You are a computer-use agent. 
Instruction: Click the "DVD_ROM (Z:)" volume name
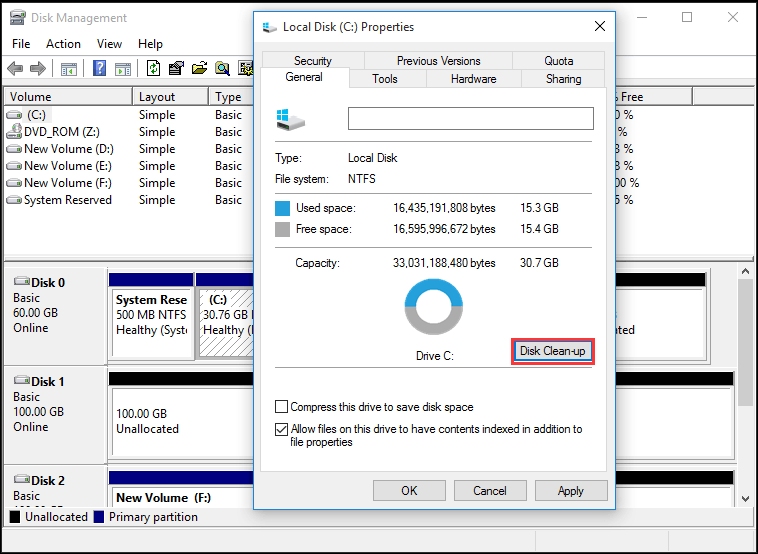[62, 132]
